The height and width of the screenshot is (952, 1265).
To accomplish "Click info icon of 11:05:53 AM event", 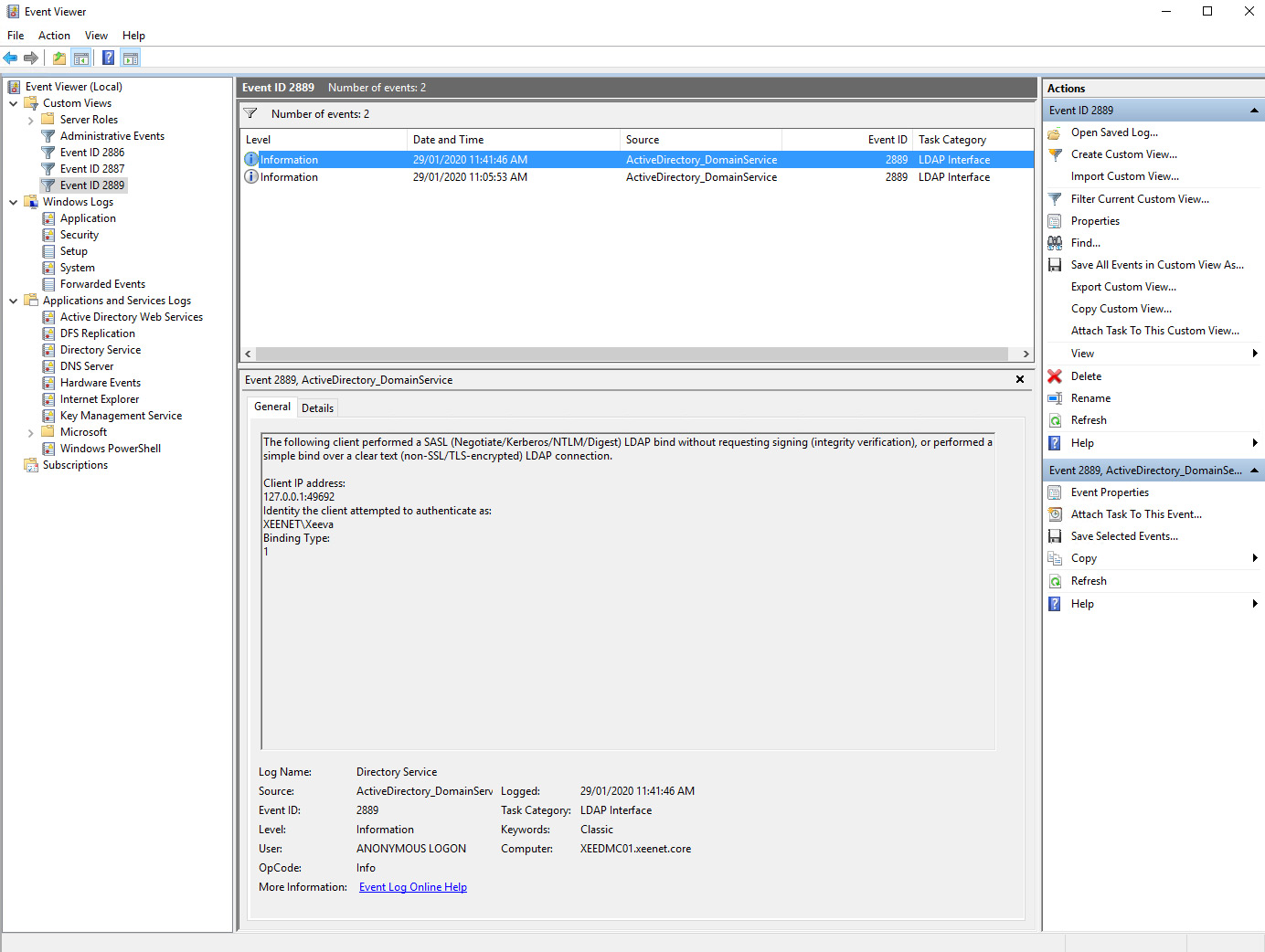I will (251, 176).
